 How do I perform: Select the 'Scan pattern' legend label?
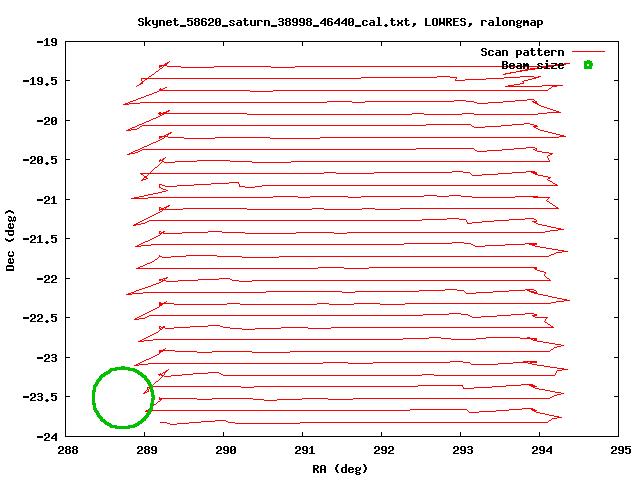click(522, 52)
